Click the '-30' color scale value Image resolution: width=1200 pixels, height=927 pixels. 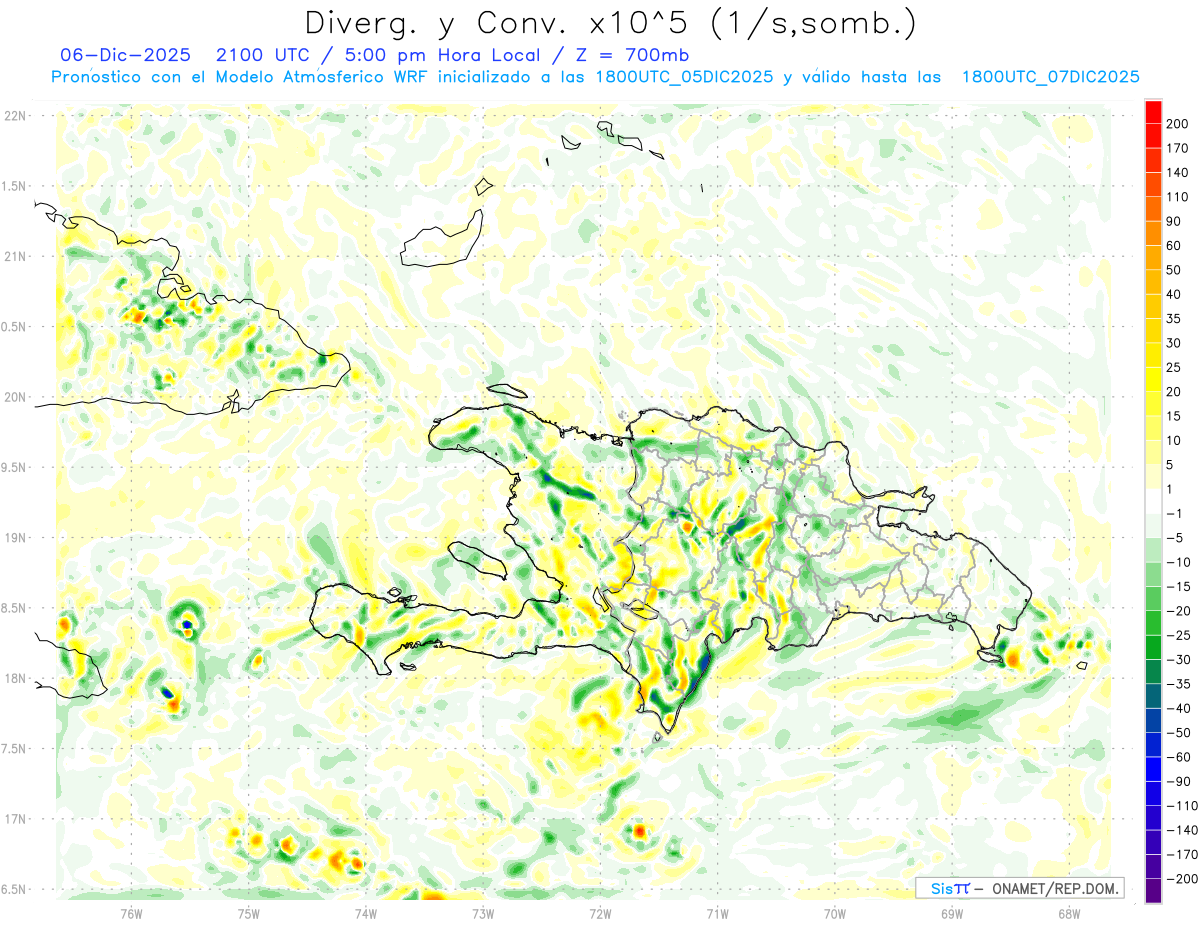(1181, 659)
